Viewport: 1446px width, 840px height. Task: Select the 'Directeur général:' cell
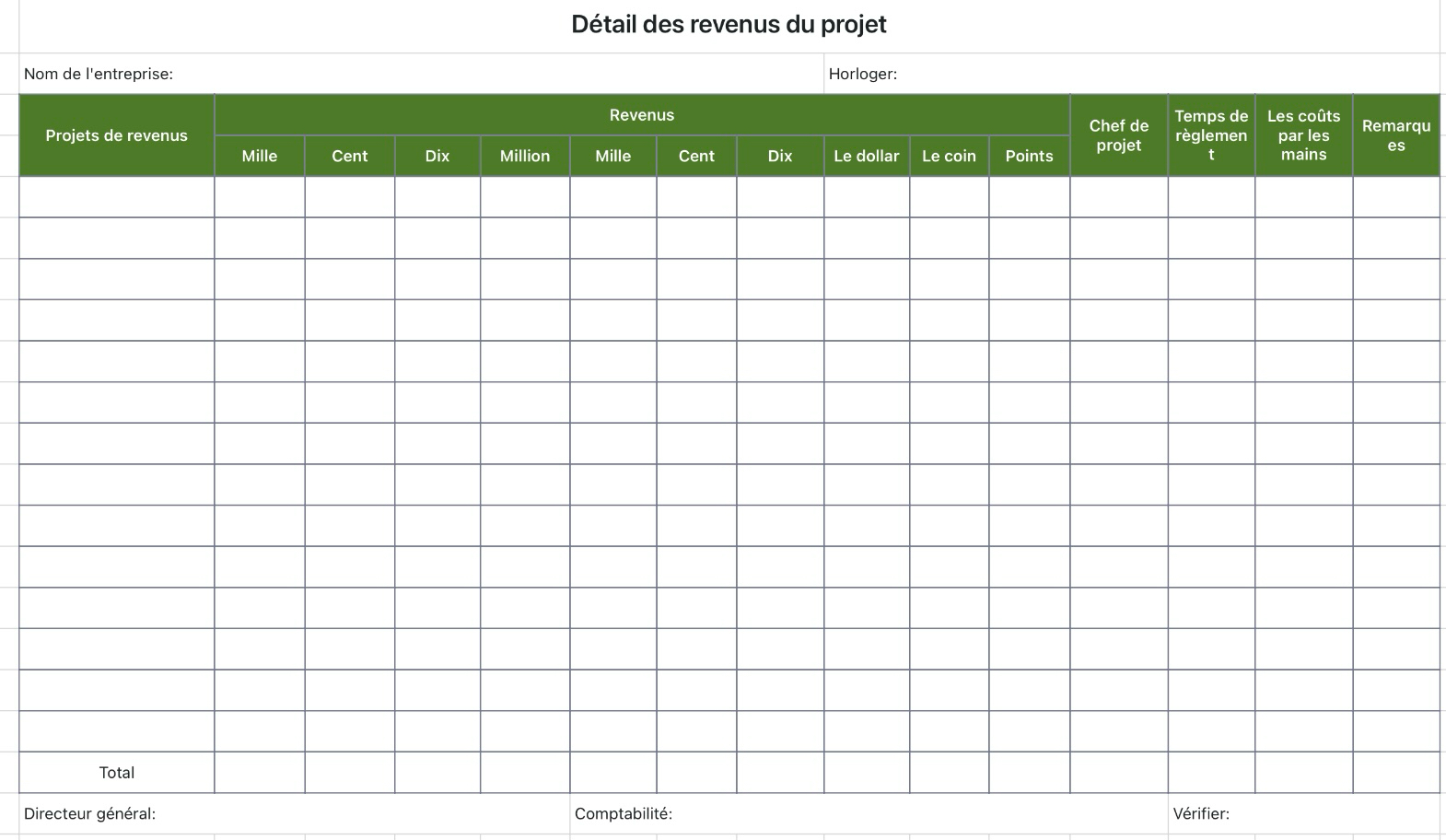tap(294, 814)
